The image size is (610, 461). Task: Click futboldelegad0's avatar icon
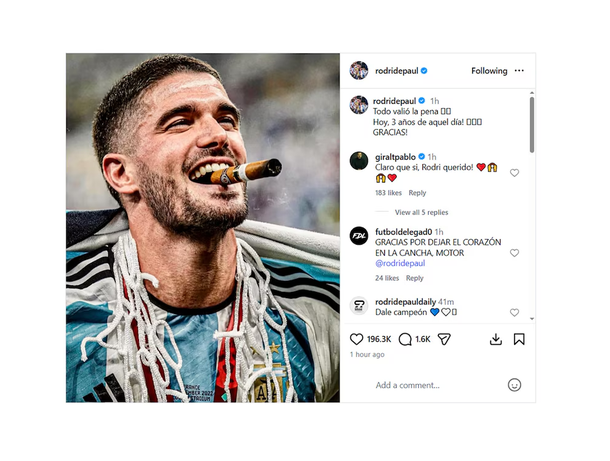click(x=359, y=236)
